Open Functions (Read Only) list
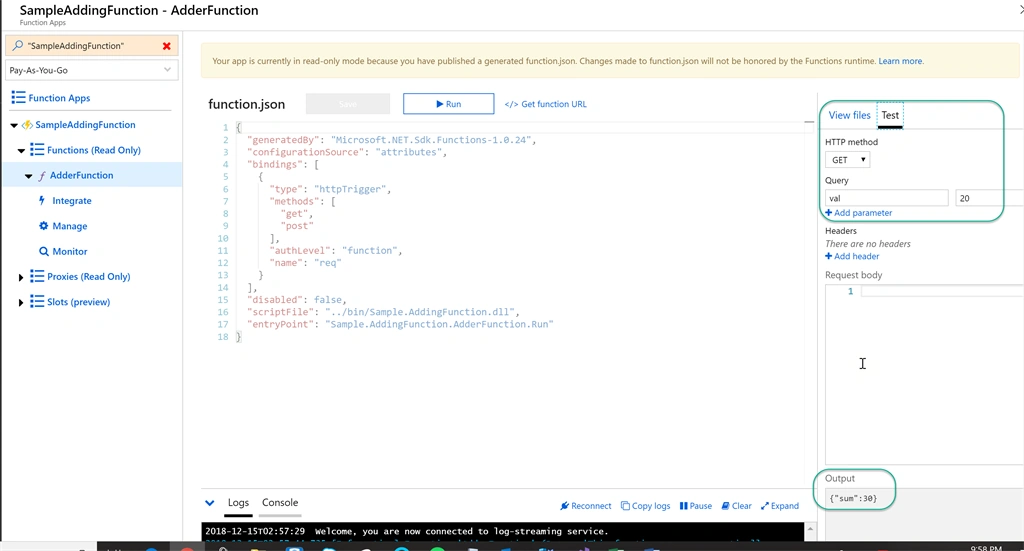The height and width of the screenshot is (551, 1024). 93,150
